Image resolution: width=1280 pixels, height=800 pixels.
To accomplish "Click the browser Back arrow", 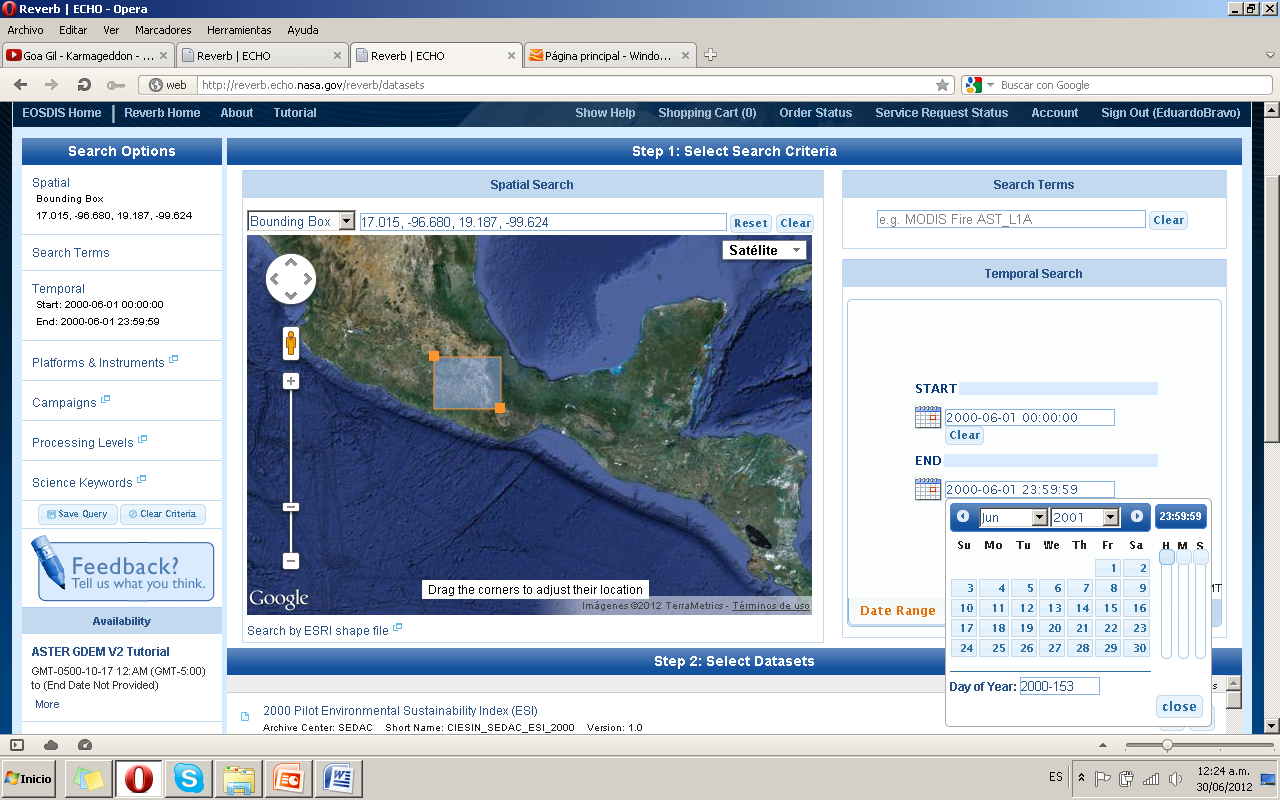I will click(x=20, y=85).
